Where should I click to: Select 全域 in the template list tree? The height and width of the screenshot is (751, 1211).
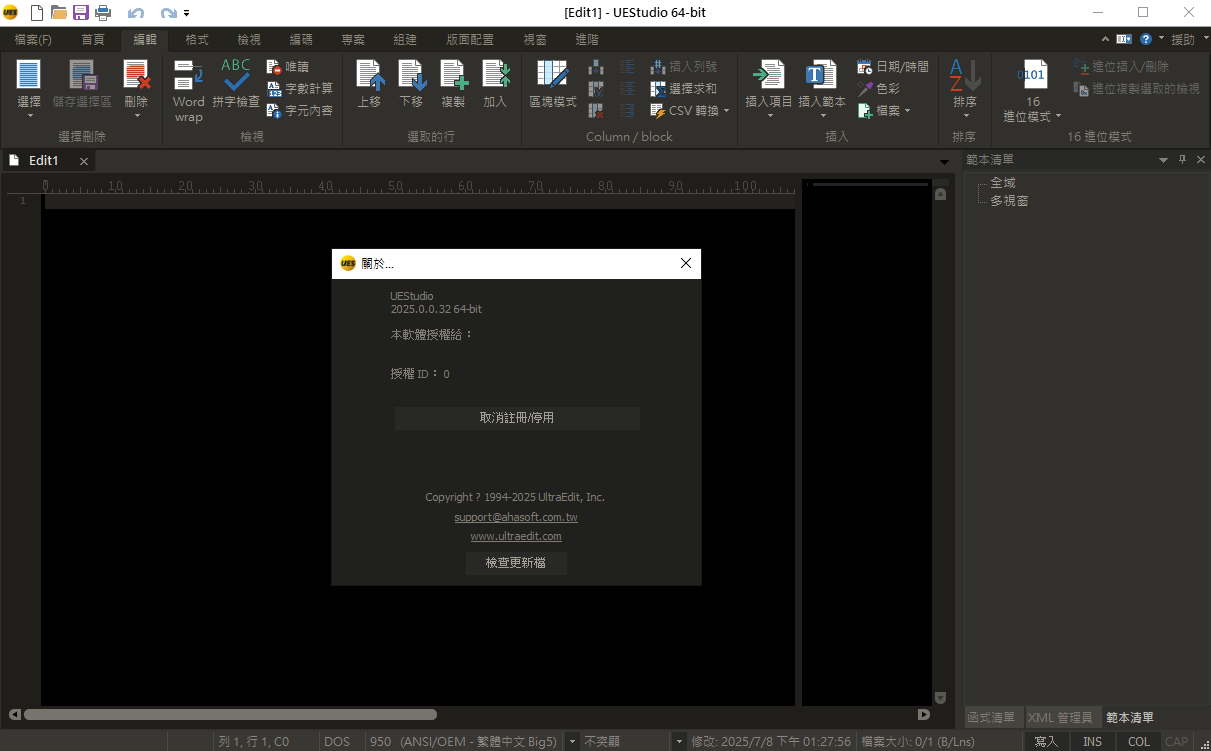(x=1003, y=183)
